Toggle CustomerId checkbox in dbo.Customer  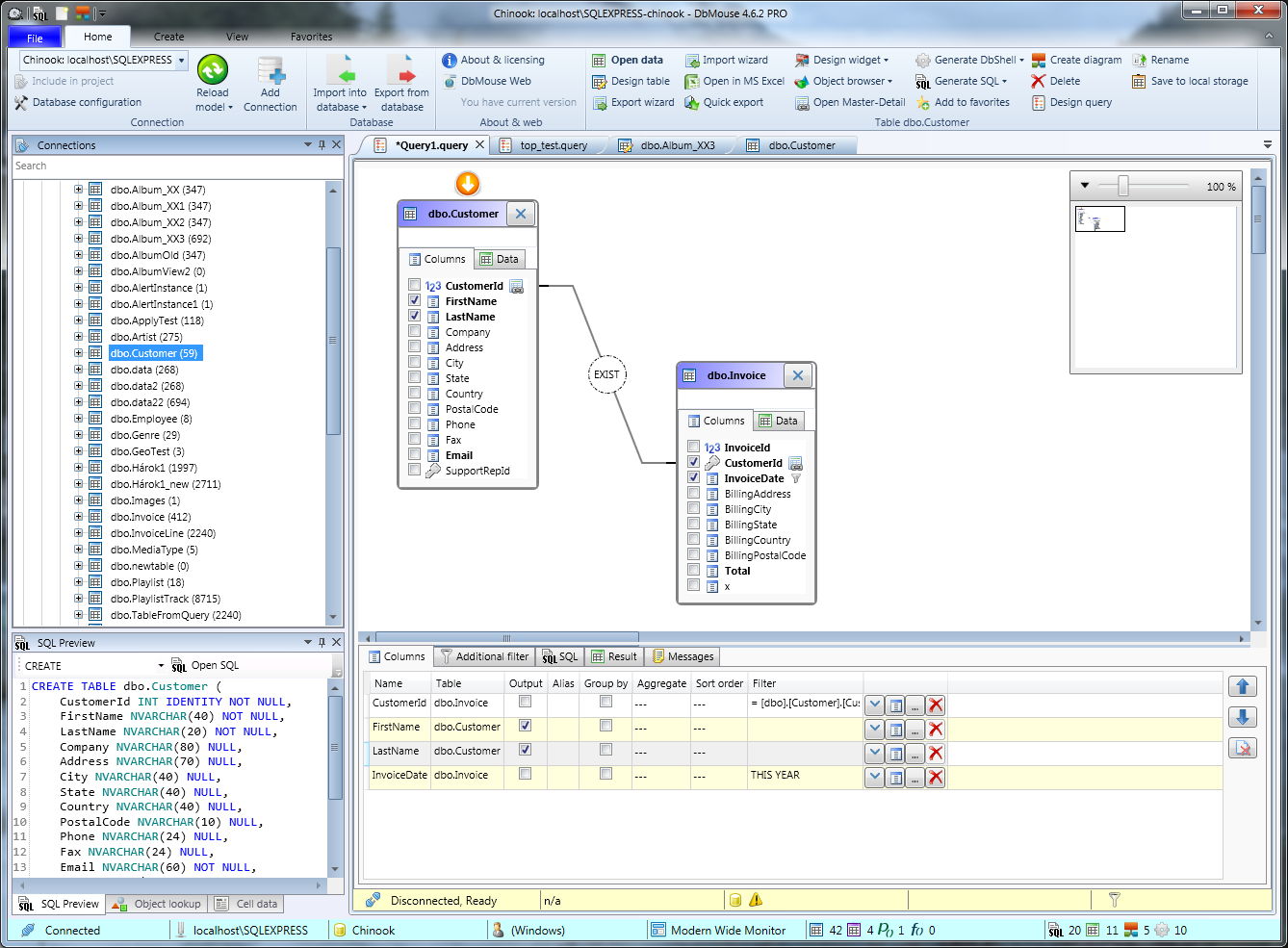(x=414, y=285)
